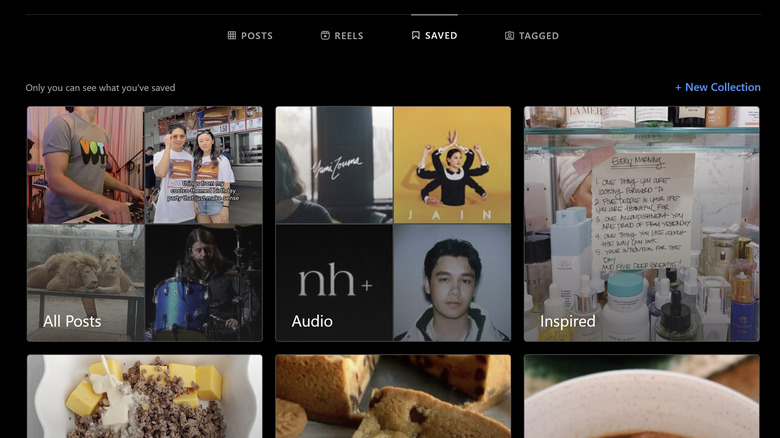Open the Reels tab

point(342,35)
